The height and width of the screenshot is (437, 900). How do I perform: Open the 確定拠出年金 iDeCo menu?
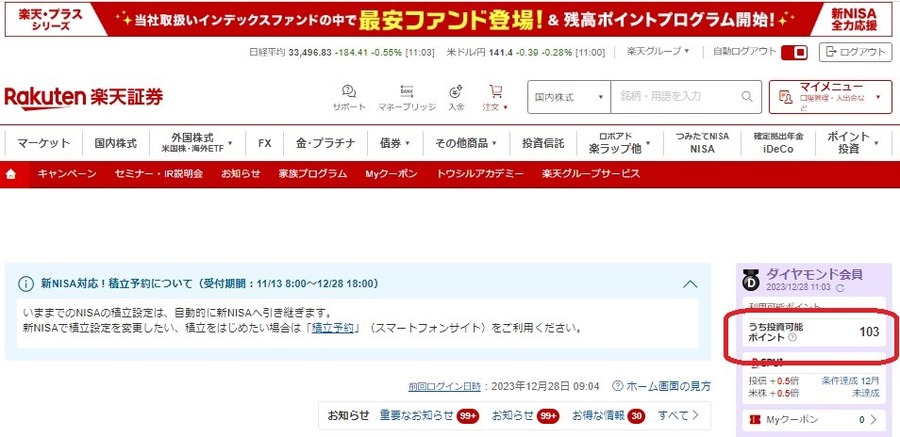tap(778, 144)
